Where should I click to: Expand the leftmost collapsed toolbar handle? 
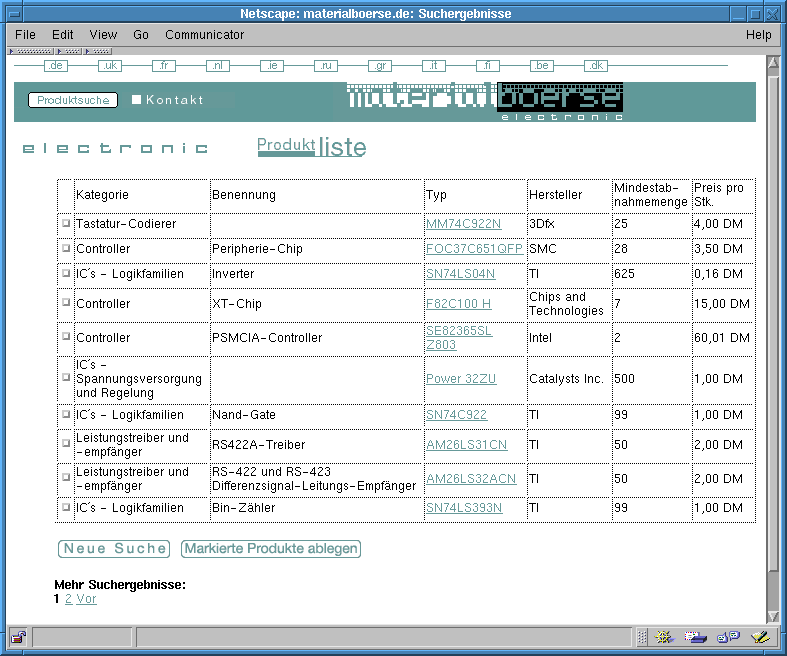[31, 51]
